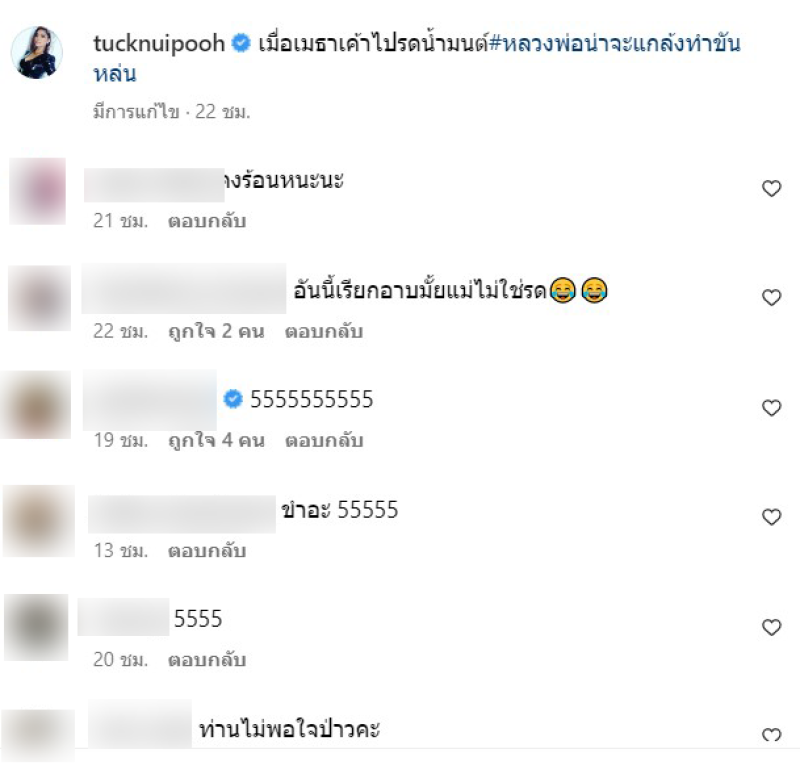View likes ถูกใจ 4 คน
800x774 pixels.
(x=216, y=441)
